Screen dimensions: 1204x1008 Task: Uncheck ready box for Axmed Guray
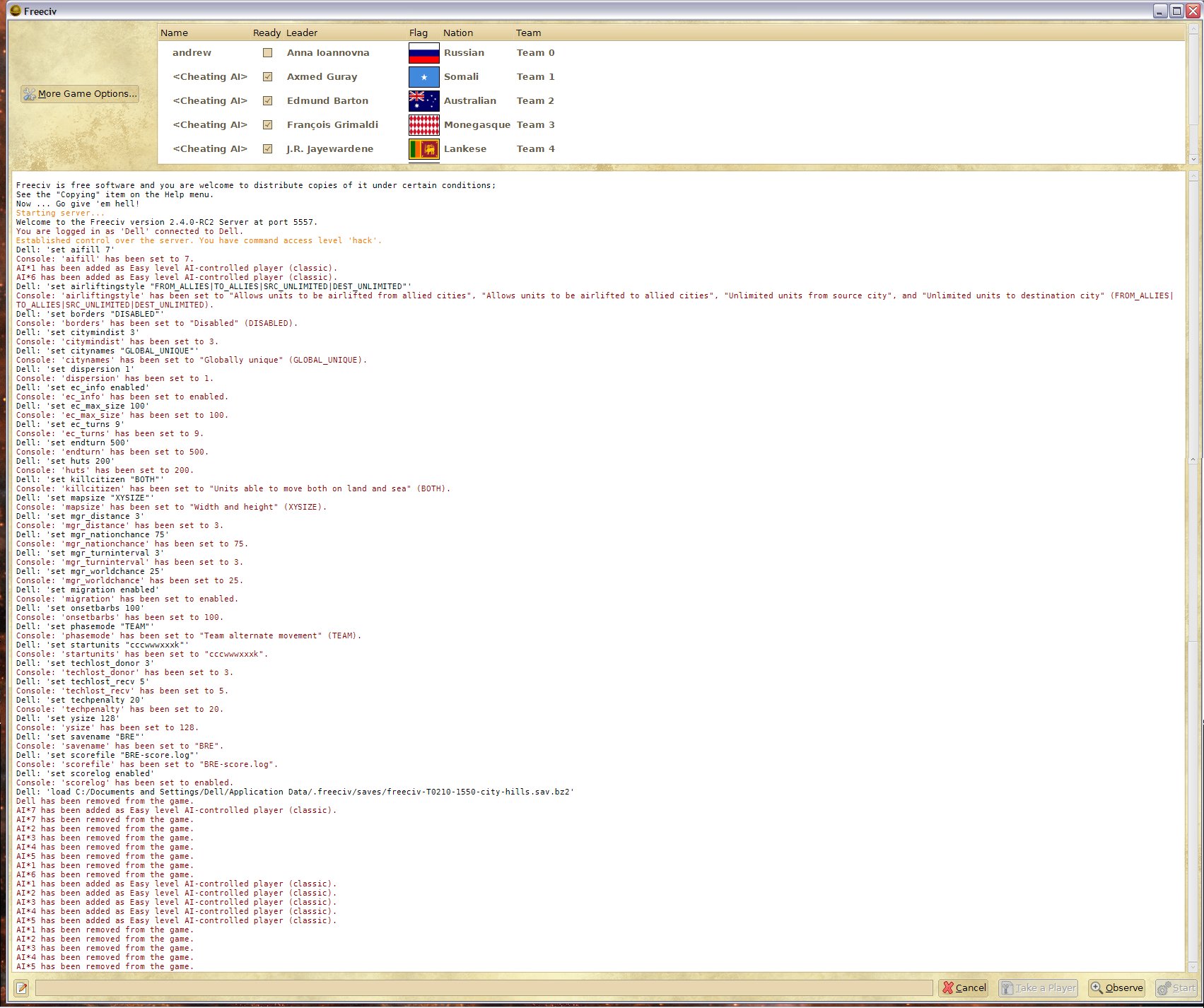pyautogui.click(x=267, y=77)
